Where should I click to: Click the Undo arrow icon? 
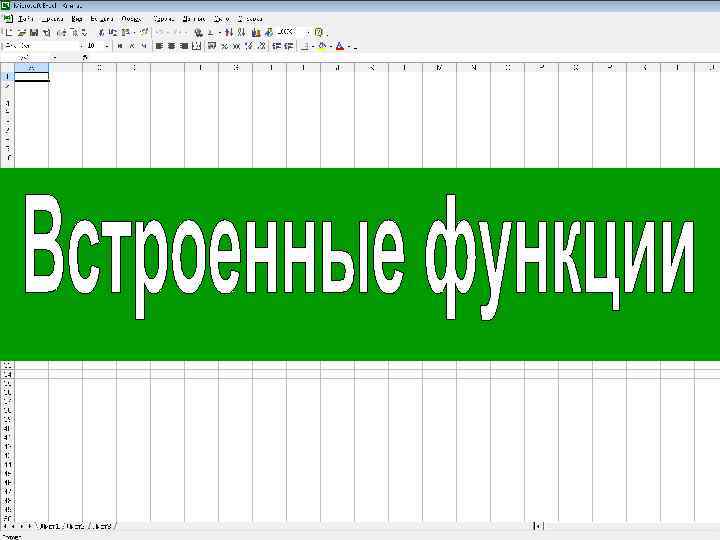[x=161, y=32]
